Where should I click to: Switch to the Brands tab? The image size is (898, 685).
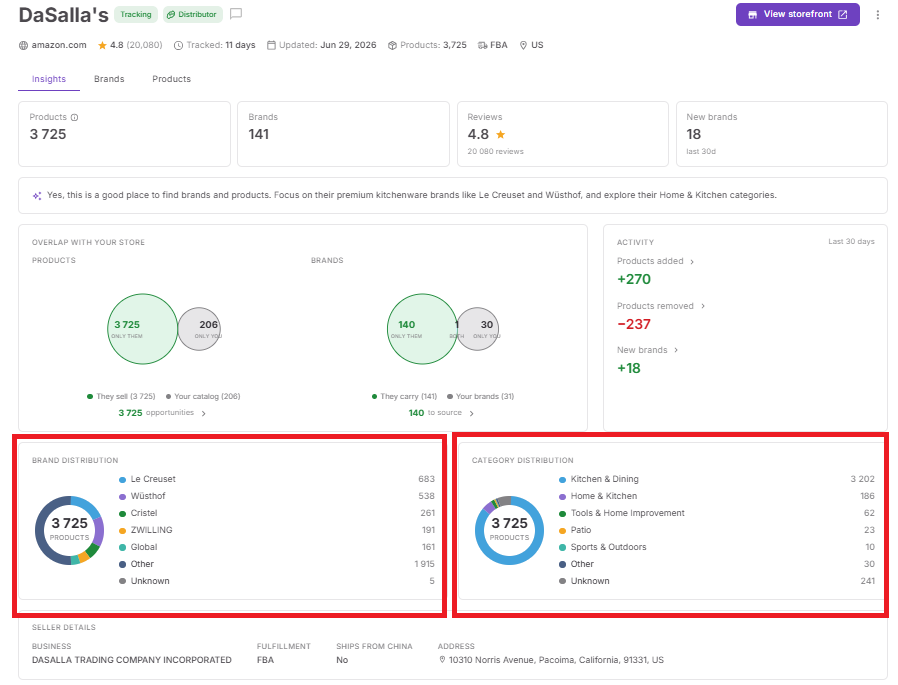point(109,79)
